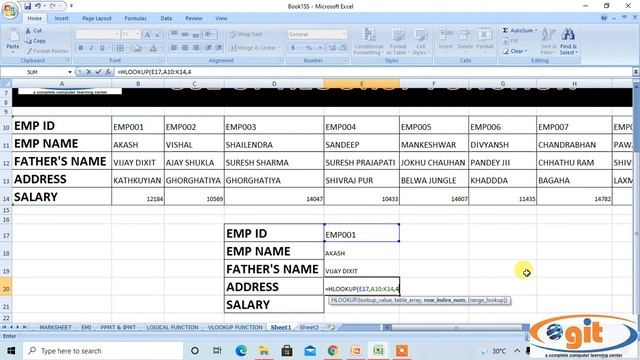Select the cell containing SHAILENDRA

click(274, 143)
